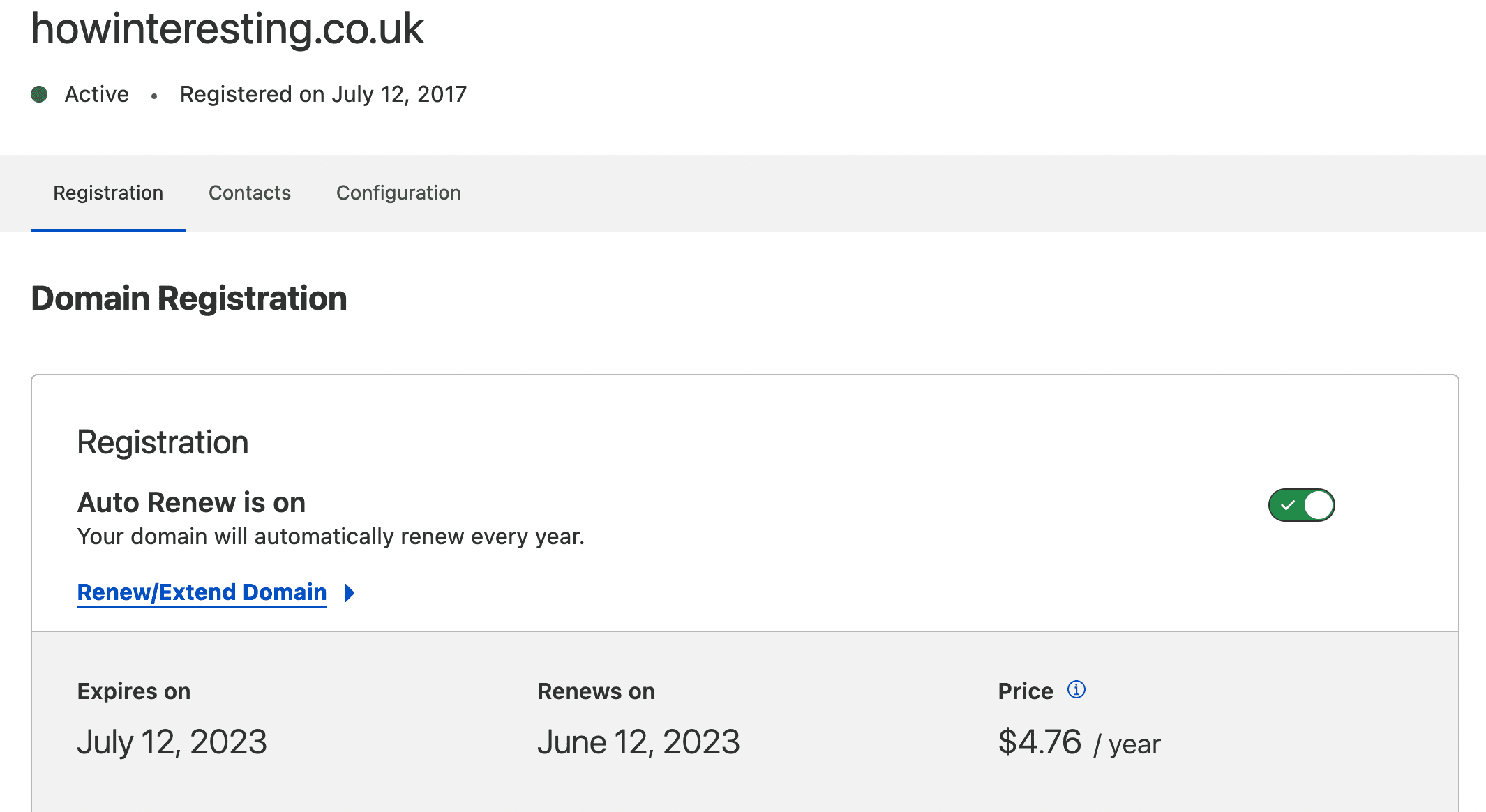Click the "Expires on" label
This screenshot has width=1486, height=812.
(134, 691)
